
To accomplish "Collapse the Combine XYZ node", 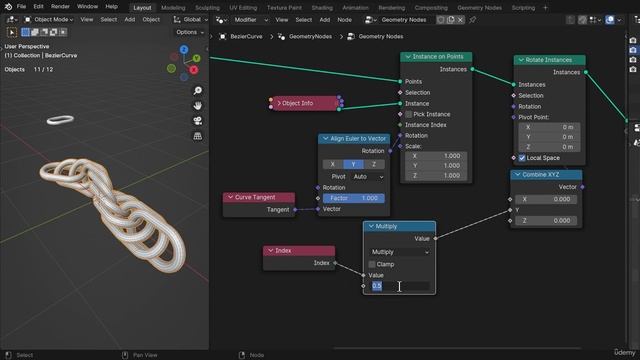I will [518, 174].
